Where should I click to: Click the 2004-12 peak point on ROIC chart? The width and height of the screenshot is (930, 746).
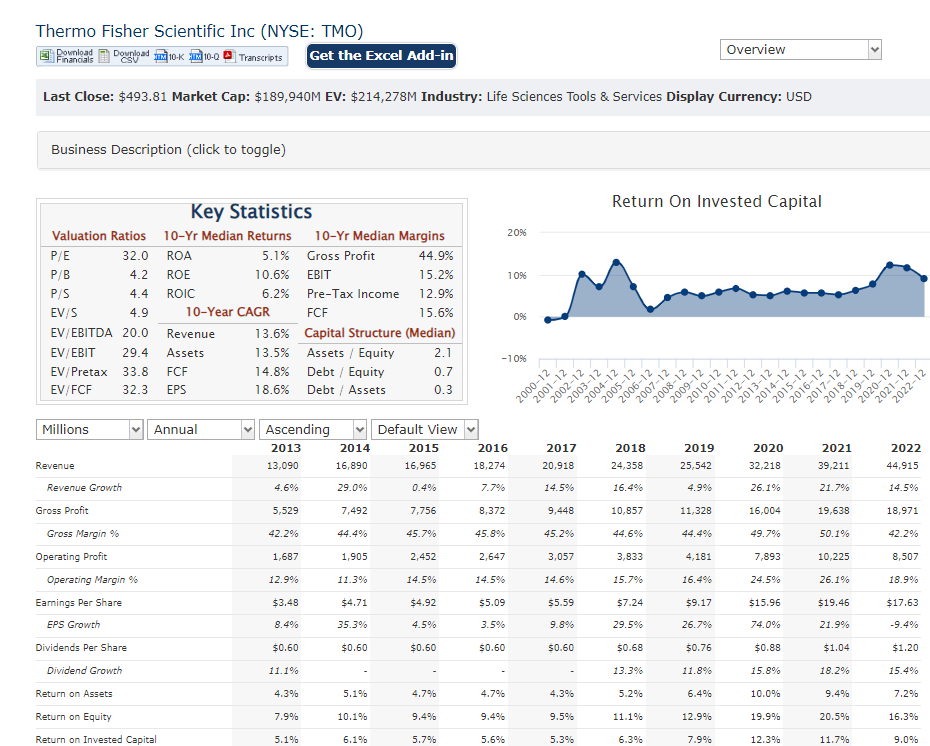pos(616,262)
